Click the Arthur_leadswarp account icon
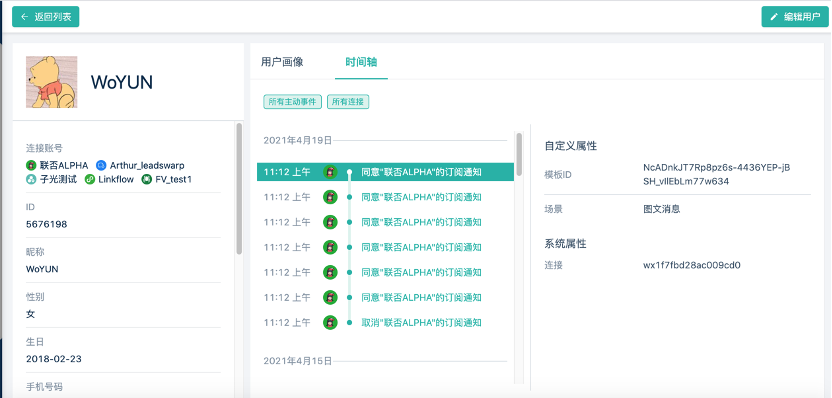 (101, 166)
